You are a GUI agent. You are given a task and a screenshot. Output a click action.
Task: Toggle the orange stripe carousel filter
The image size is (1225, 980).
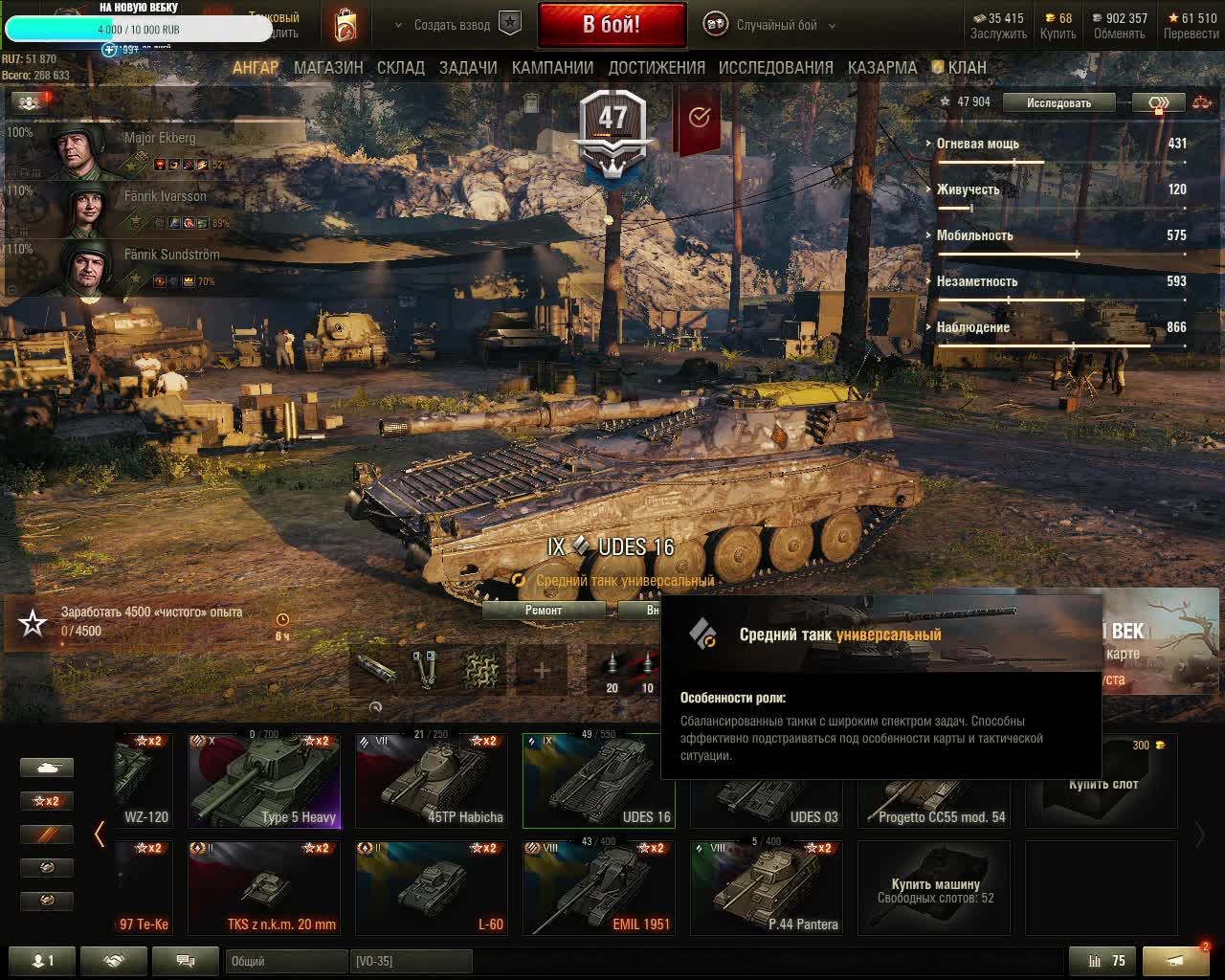(x=47, y=834)
